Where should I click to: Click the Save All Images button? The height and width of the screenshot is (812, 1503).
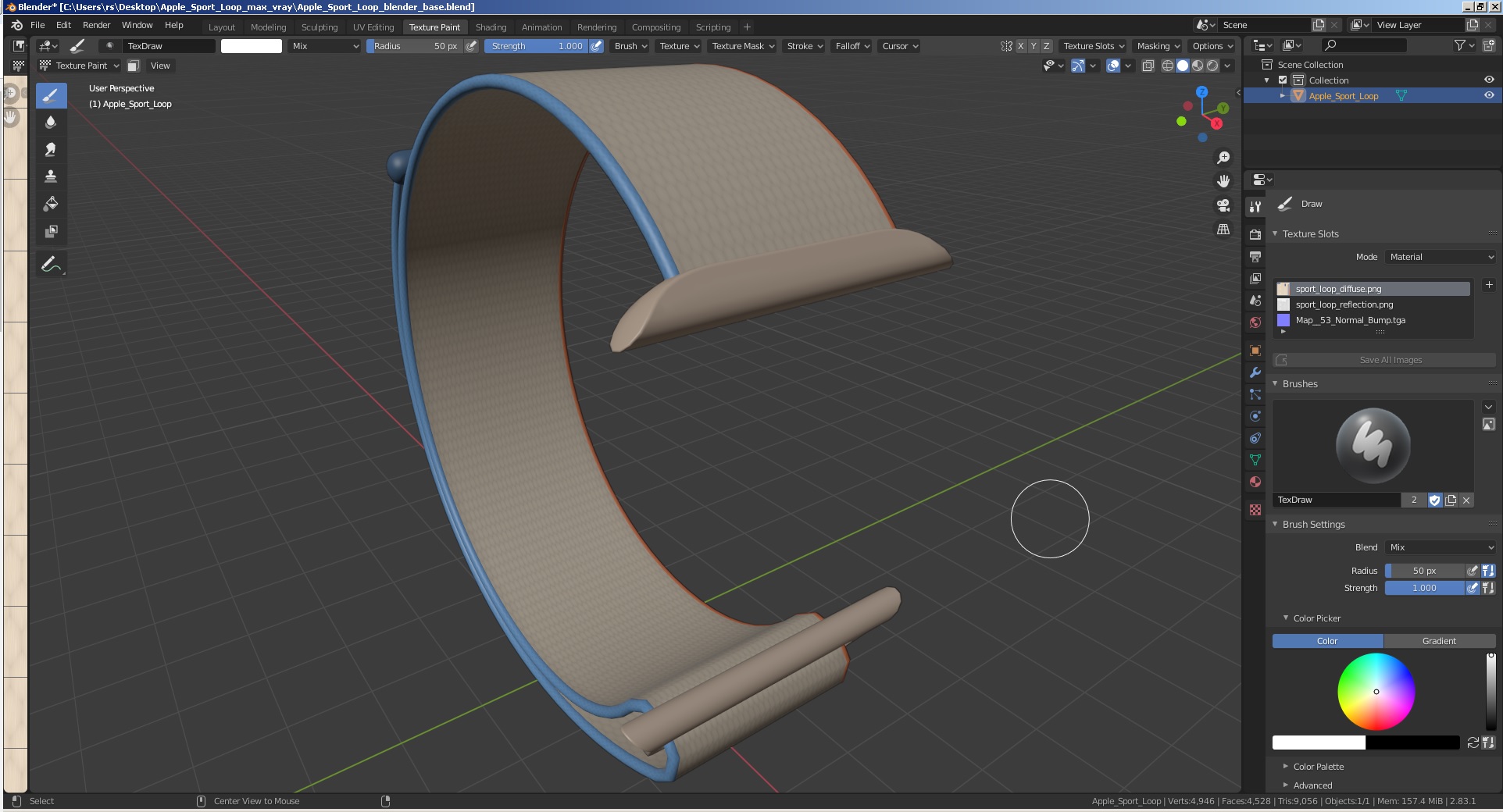click(x=1384, y=360)
